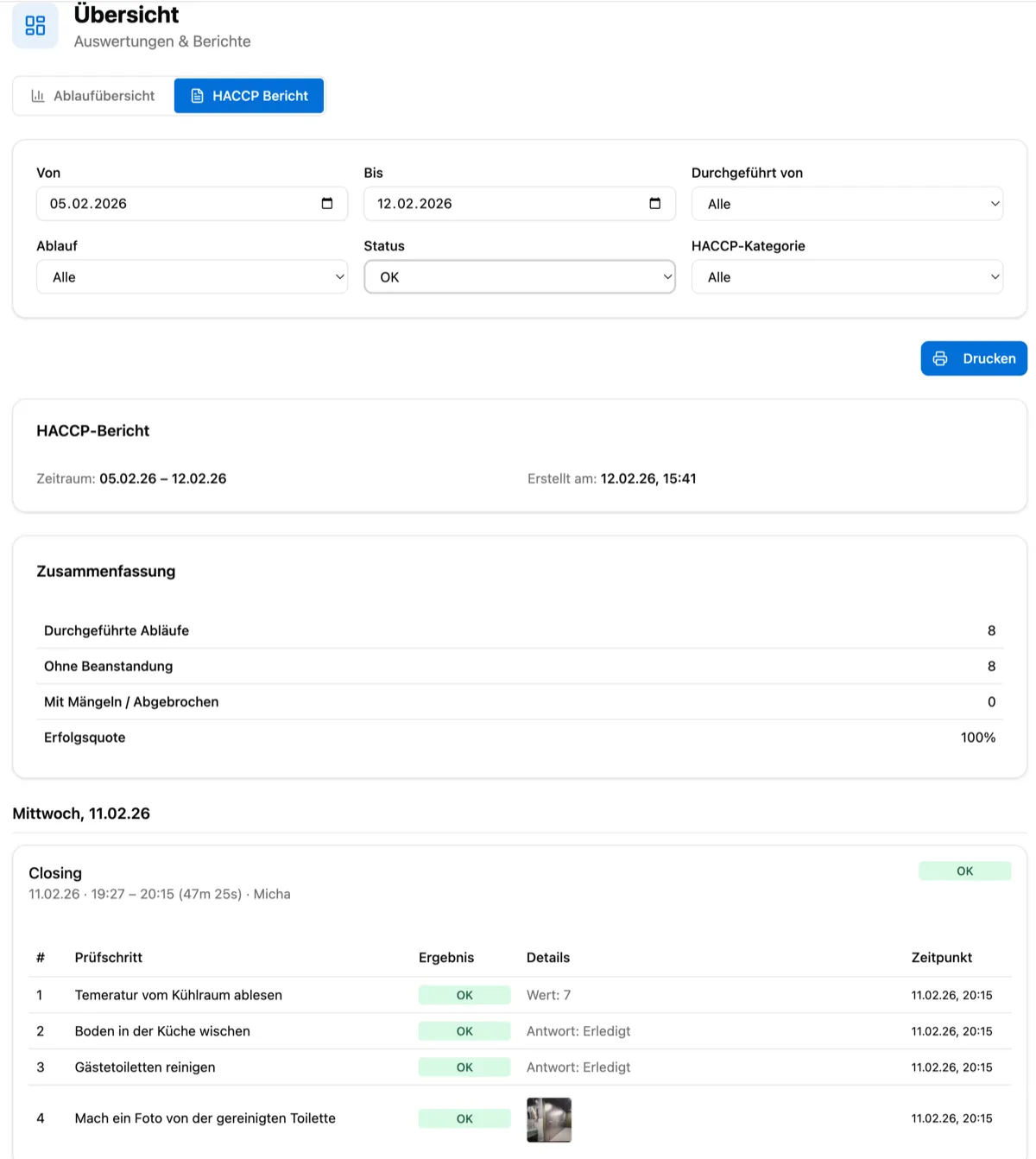The height and width of the screenshot is (1159, 1036).
Task: Open the Ablauf dropdown showing Alle
Action: (192, 276)
